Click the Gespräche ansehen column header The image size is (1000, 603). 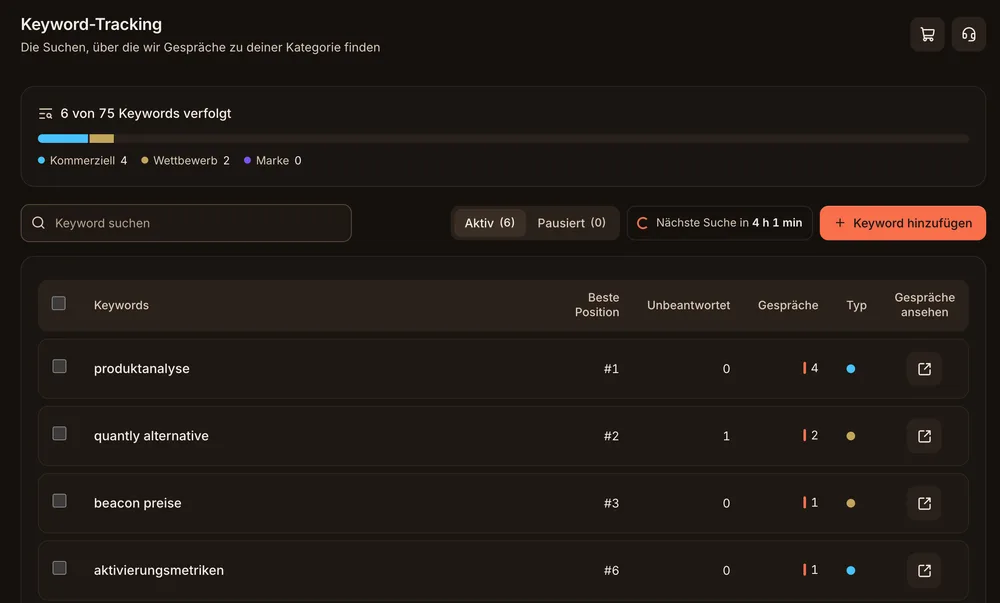tap(924, 305)
